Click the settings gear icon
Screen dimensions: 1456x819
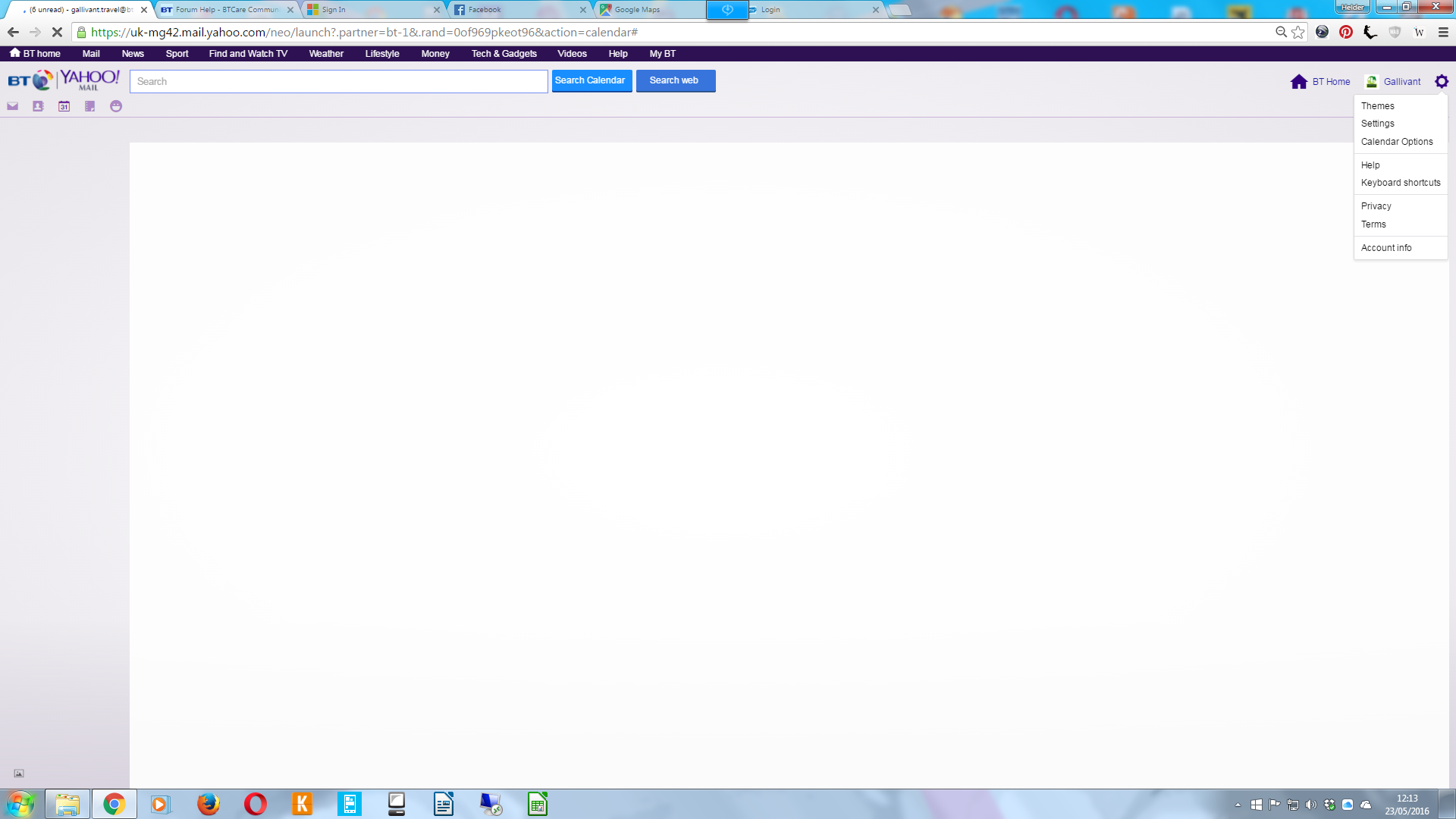(1442, 81)
